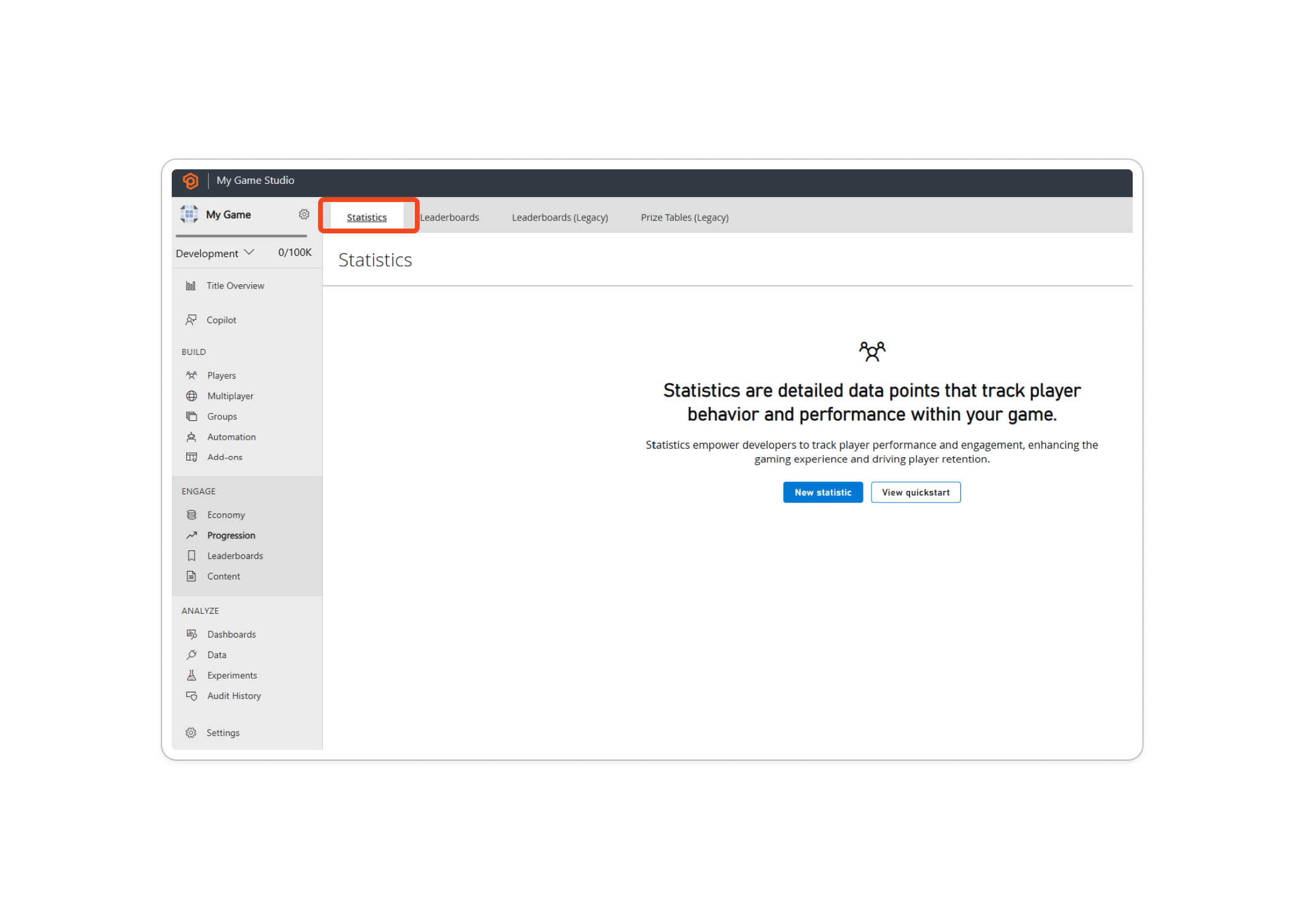Select the Leaderboards tab
Viewport: 1305px width, 924px height.
pos(448,216)
